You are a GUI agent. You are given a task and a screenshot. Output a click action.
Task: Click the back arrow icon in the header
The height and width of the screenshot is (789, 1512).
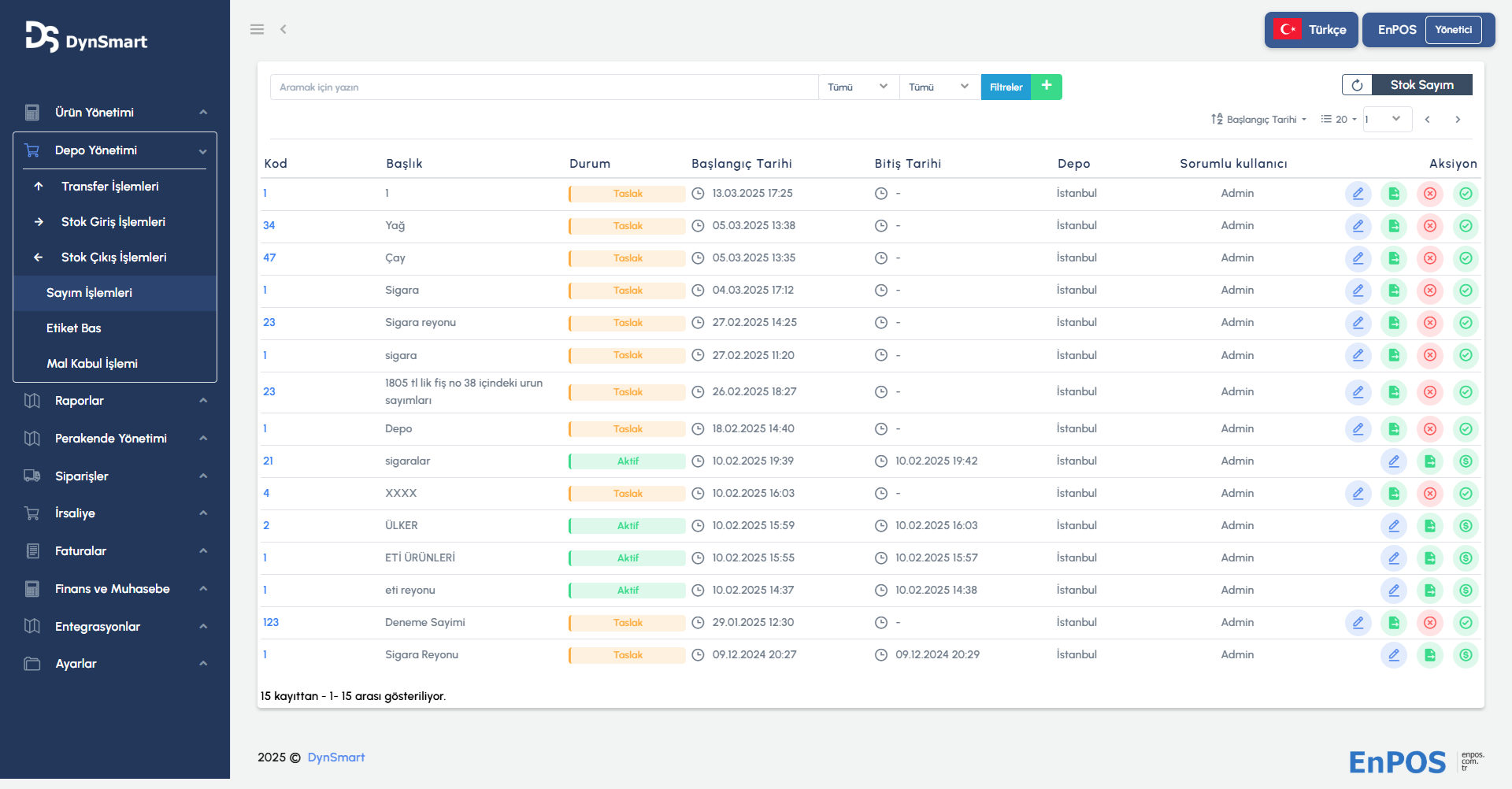click(x=283, y=29)
